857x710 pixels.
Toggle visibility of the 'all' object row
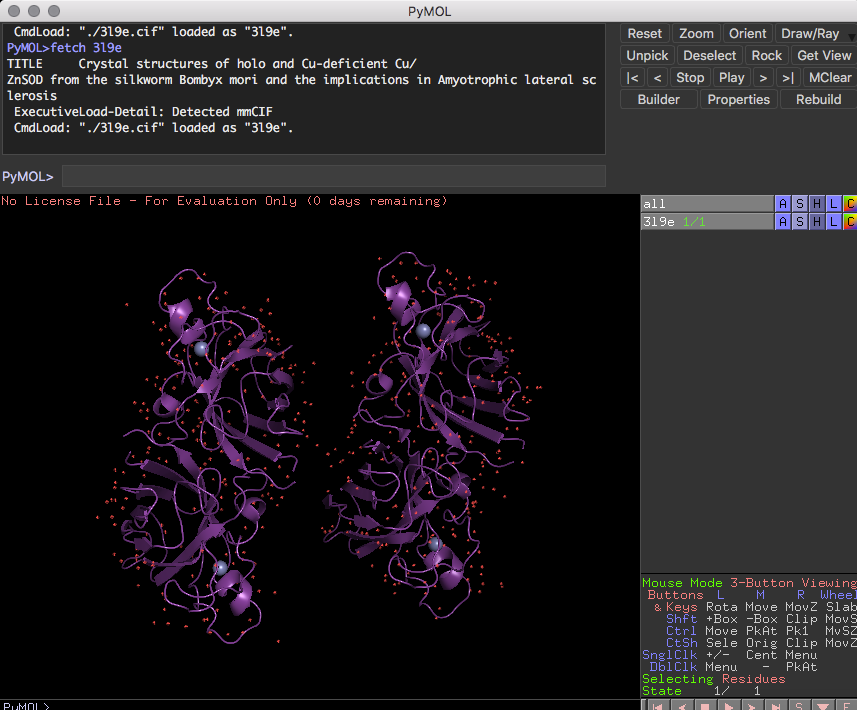tap(707, 204)
